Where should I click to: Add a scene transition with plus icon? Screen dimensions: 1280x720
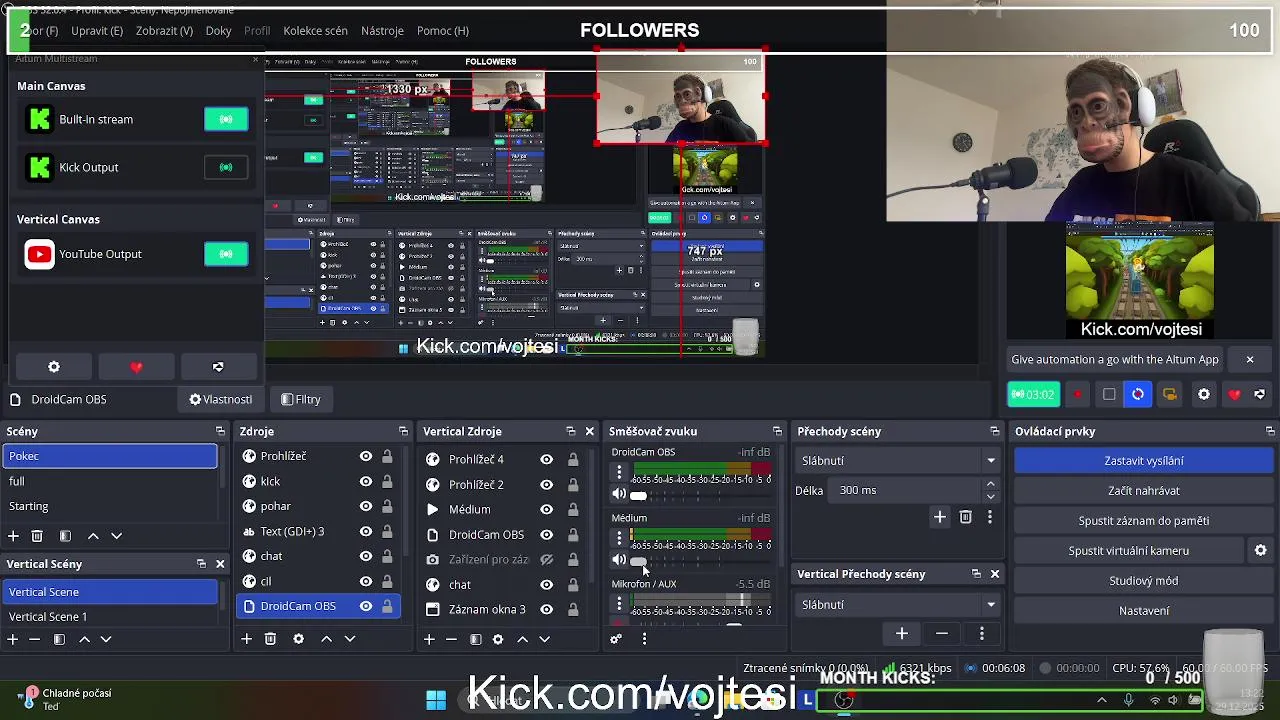[940, 517]
